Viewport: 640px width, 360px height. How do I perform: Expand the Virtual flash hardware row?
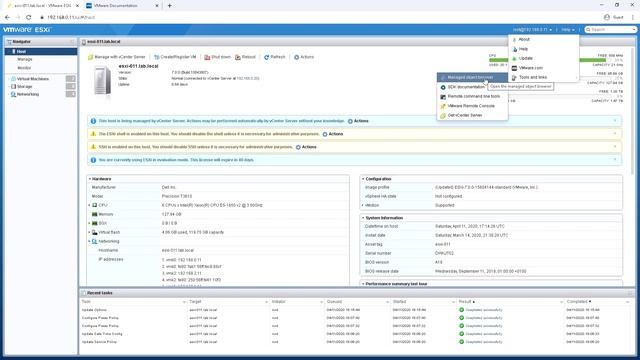(89, 232)
